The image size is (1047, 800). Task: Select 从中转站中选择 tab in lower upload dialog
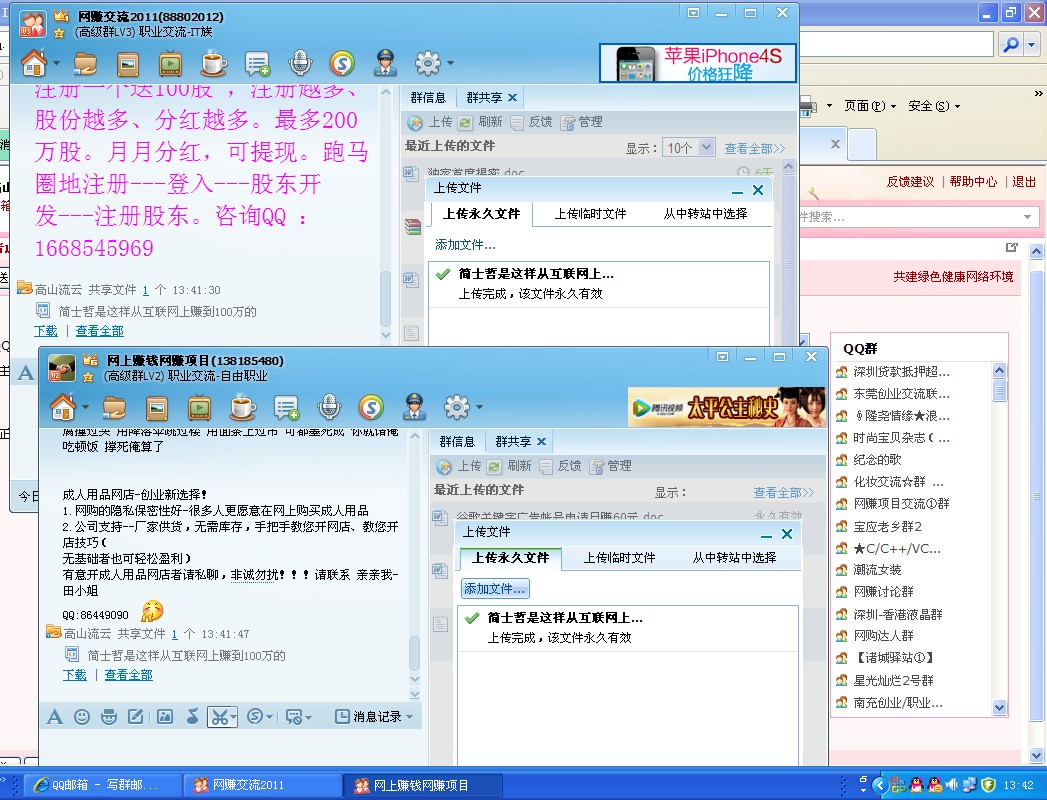pyautogui.click(x=734, y=558)
